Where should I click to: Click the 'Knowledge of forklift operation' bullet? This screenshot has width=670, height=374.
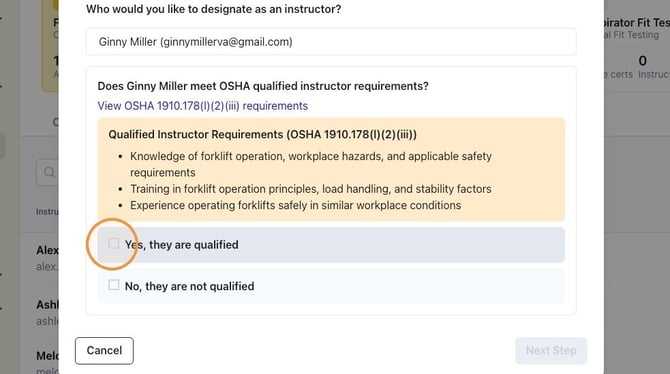click(x=311, y=165)
